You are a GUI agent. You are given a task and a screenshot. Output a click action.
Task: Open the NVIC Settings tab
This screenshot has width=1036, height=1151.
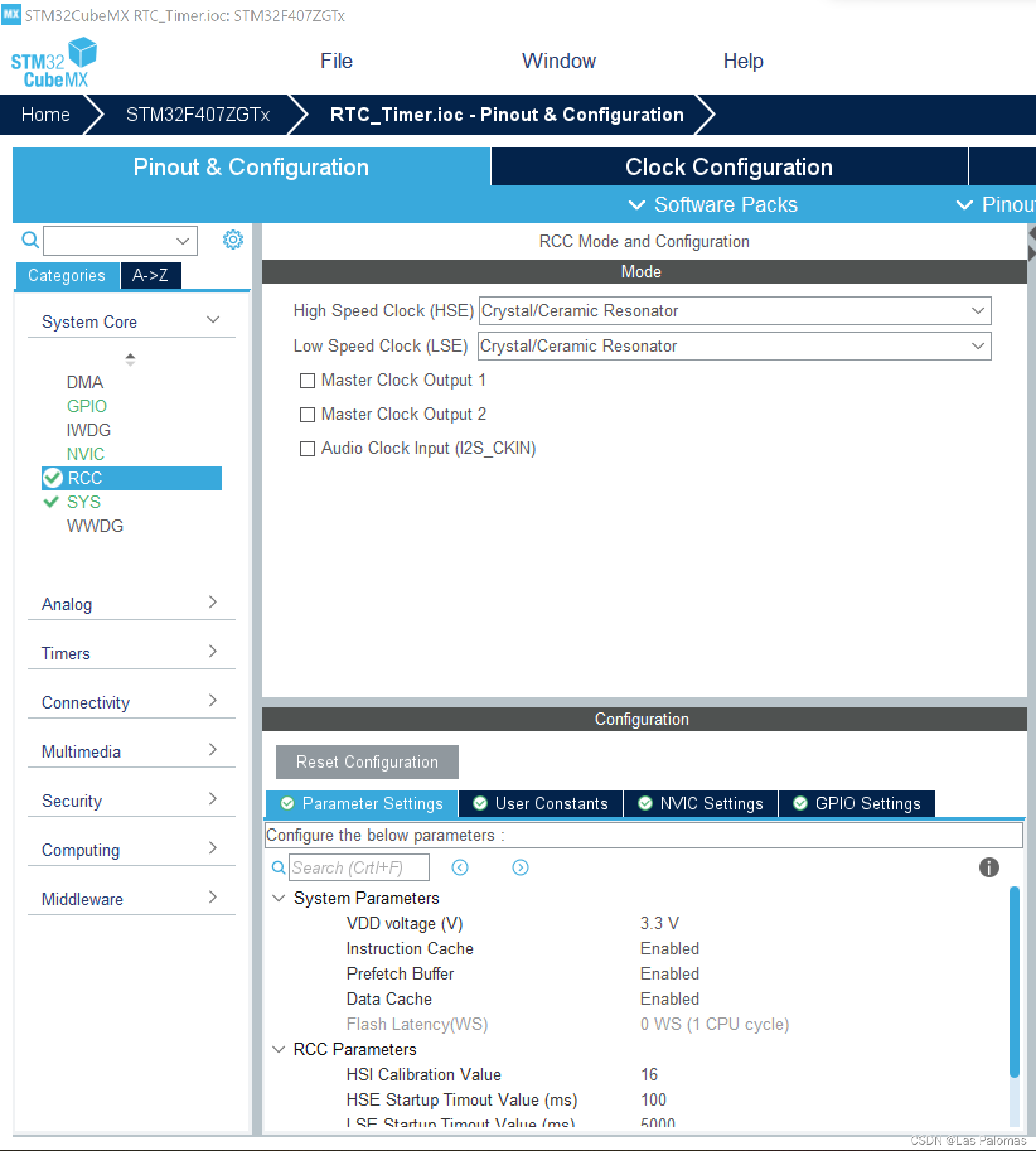pyautogui.click(x=701, y=804)
